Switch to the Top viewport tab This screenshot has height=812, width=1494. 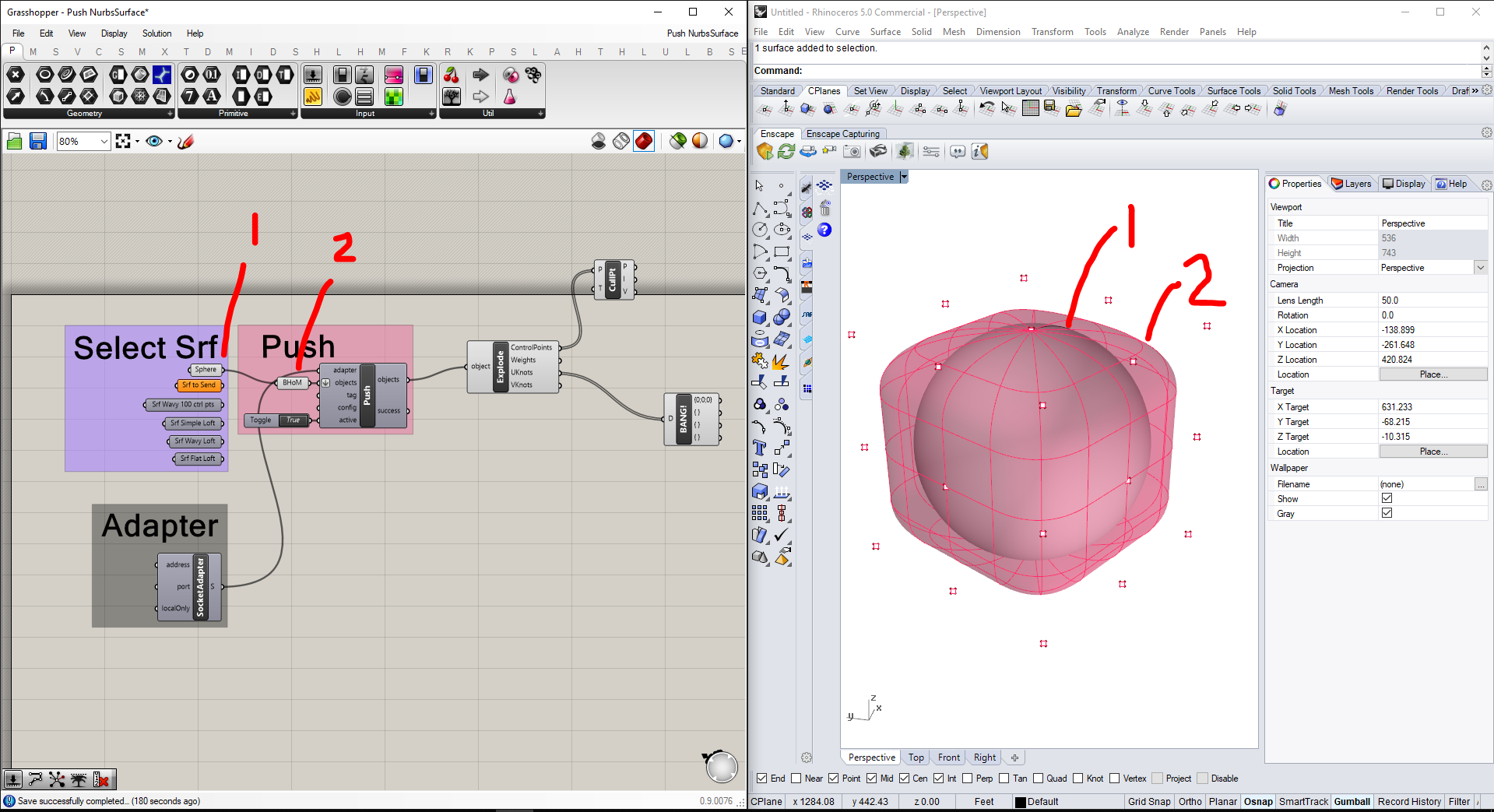click(916, 758)
